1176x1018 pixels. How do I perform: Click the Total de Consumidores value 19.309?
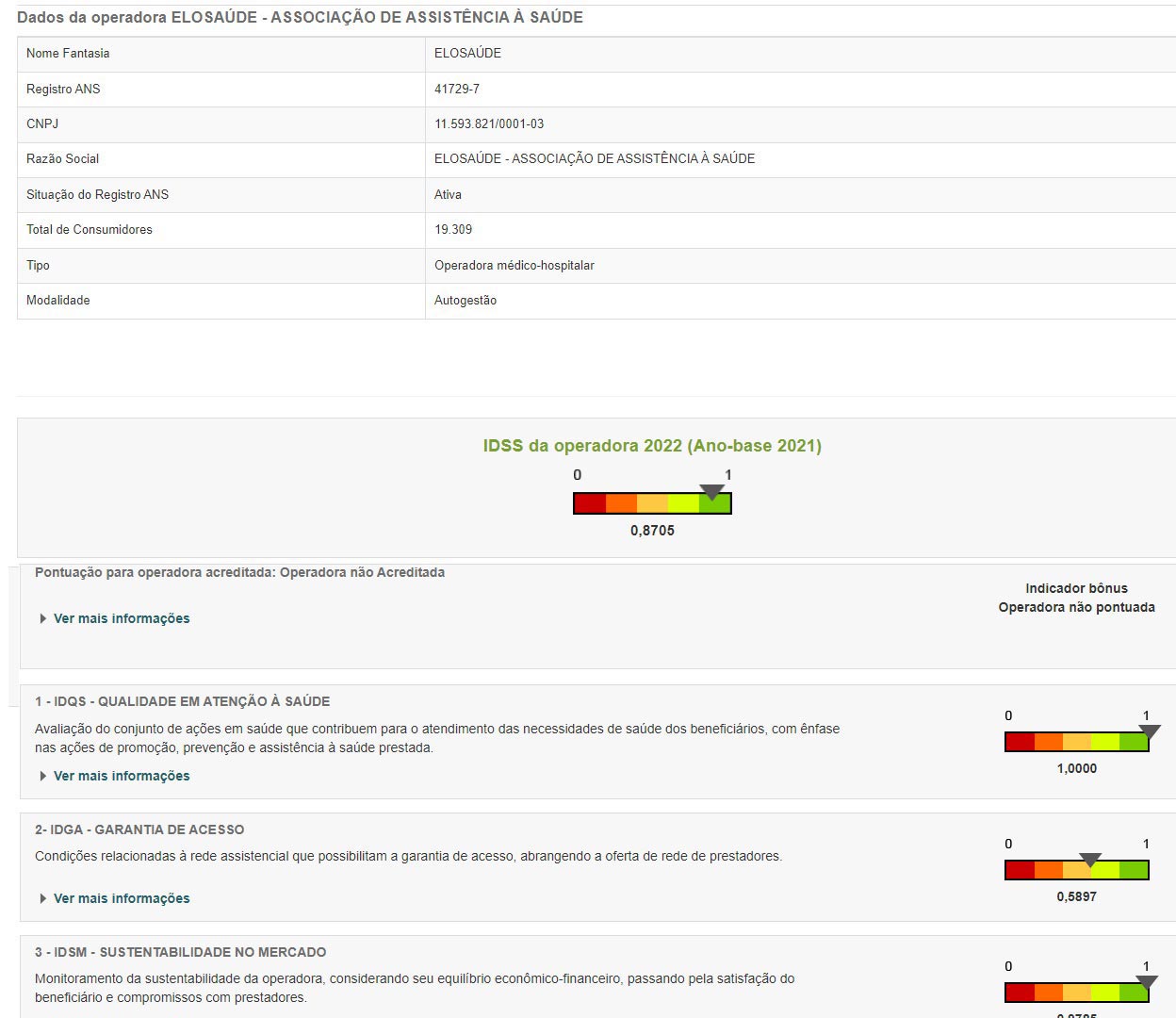coord(453,229)
